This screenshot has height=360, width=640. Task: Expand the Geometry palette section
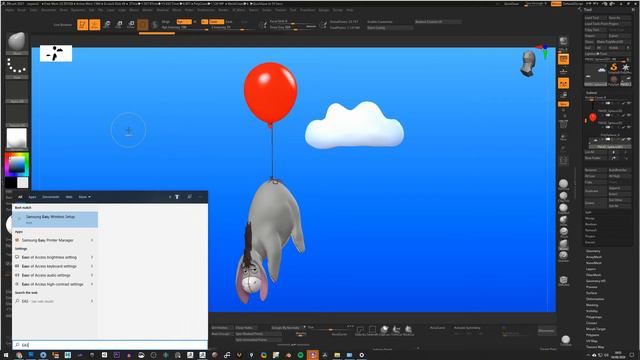point(593,251)
